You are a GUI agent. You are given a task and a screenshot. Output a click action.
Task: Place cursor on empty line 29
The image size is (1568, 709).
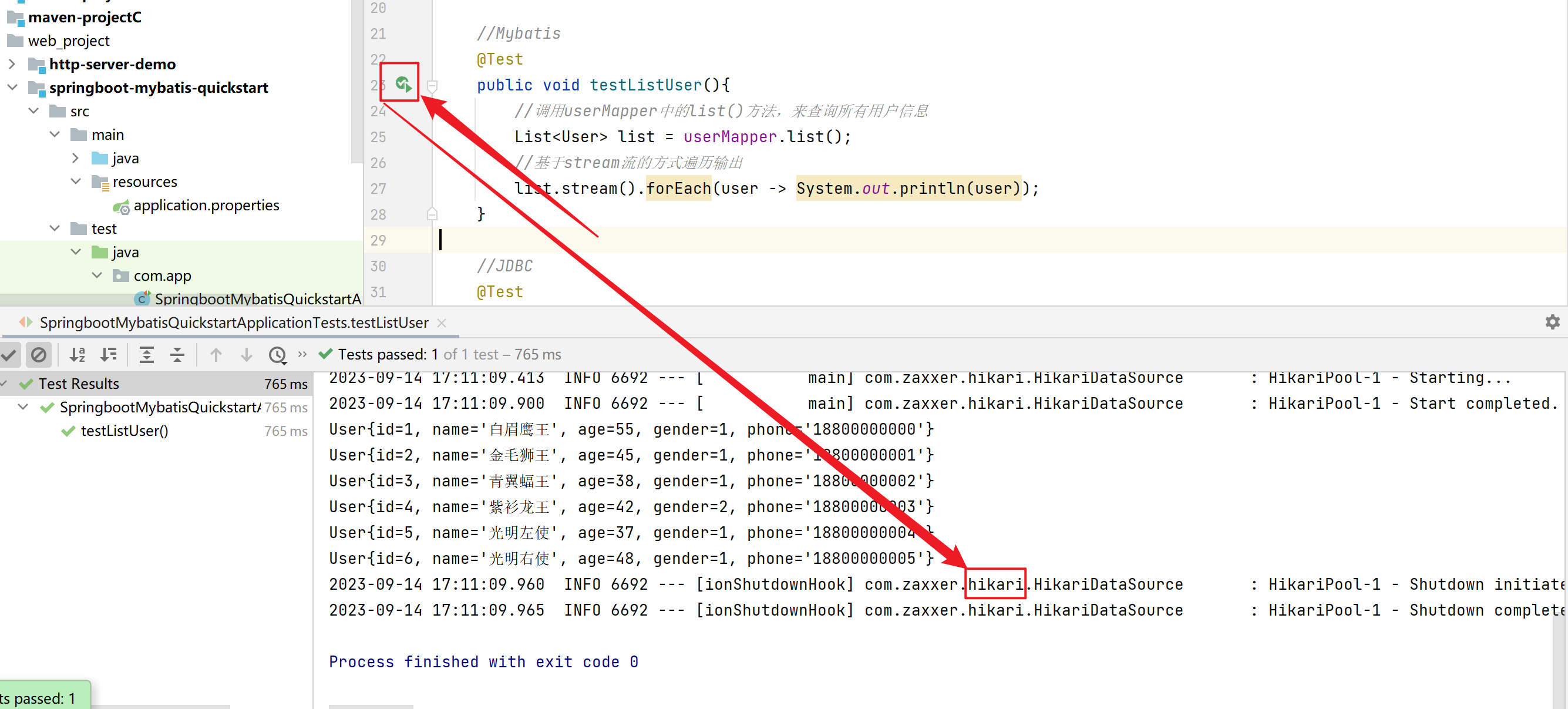pyautogui.click(x=998, y=240)
